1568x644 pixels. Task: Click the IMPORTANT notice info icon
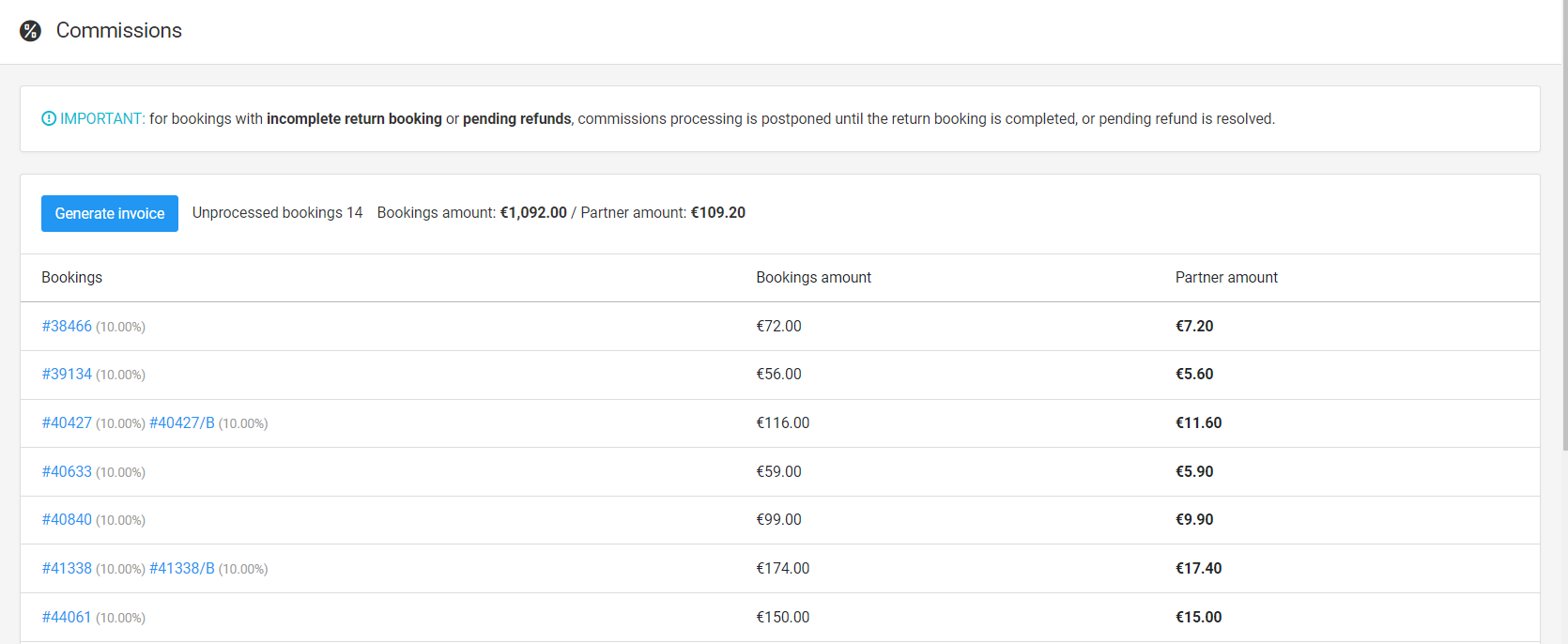pos(49,118)
